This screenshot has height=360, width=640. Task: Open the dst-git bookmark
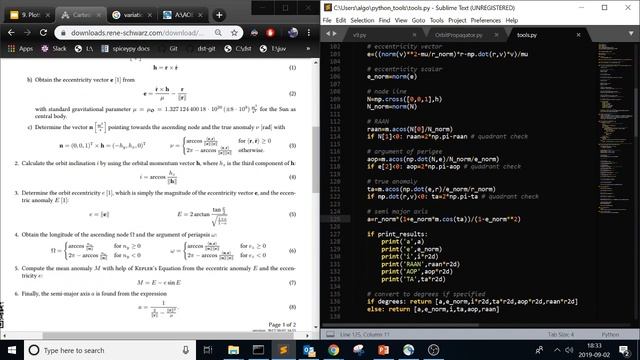click(202, 49)
